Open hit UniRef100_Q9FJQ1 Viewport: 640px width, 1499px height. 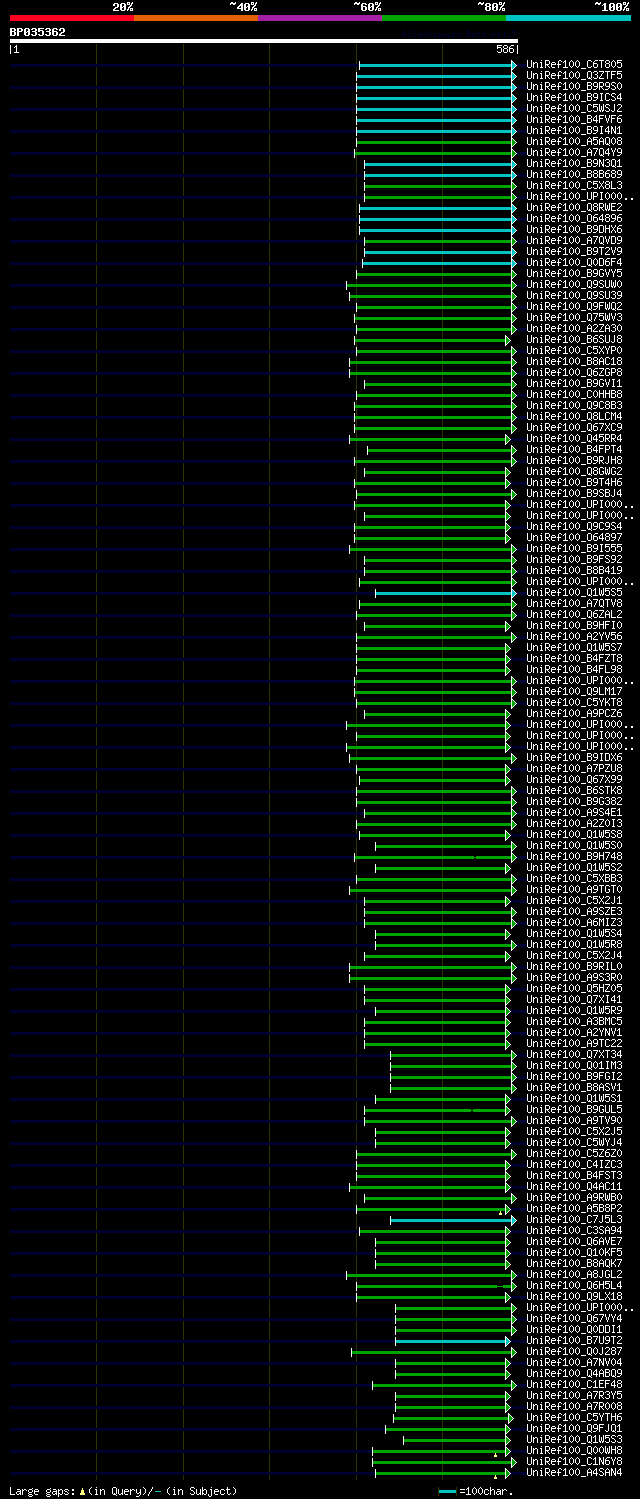point(574,1429)
